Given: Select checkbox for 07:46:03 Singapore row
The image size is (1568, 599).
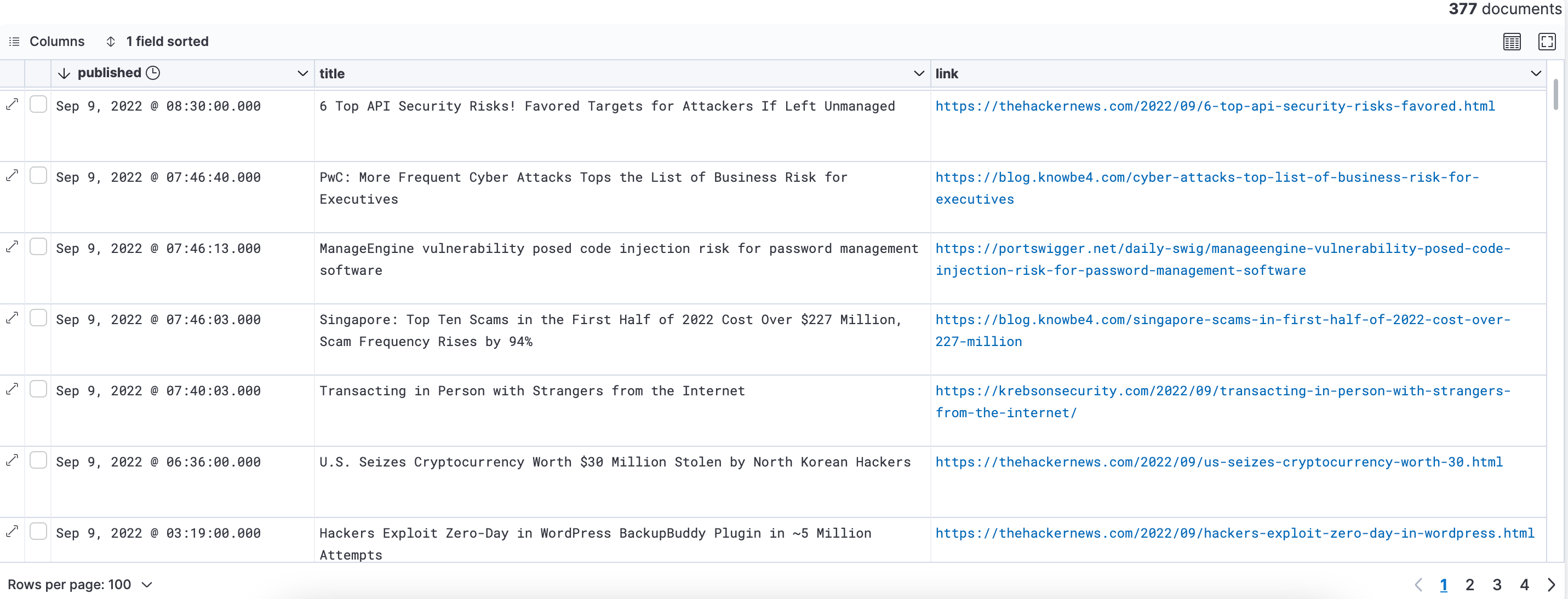Looking at the screenshot, I should (38, 318).
